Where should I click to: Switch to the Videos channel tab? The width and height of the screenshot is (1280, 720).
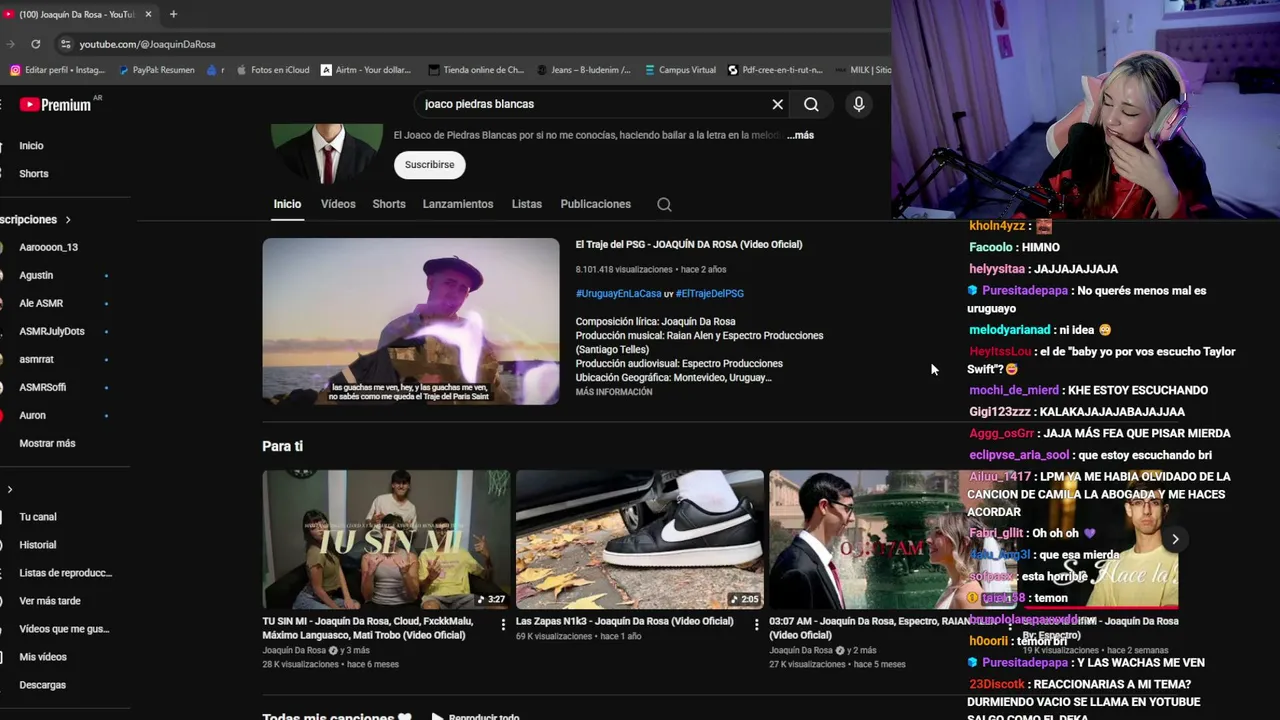coord(338,204)
